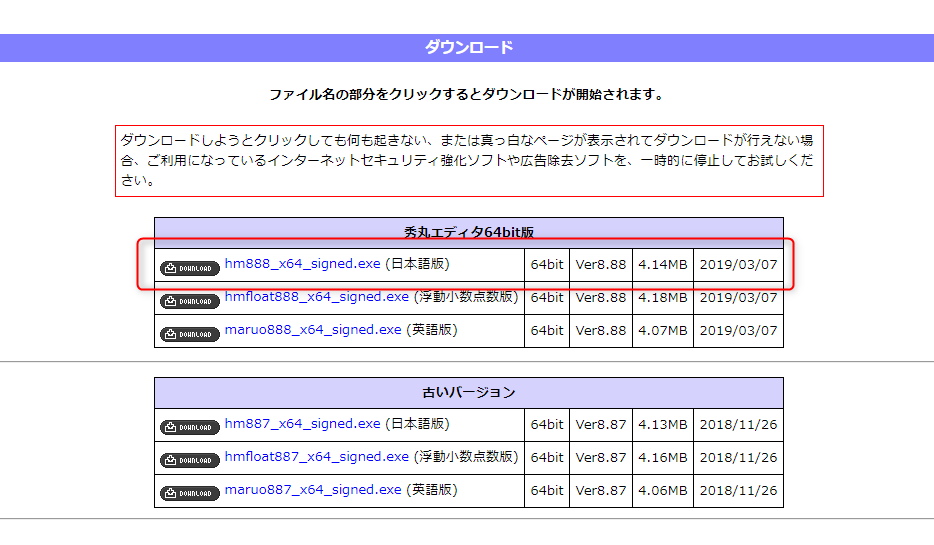Image resolution: width=934 pixels, height=545 pixels.
Task: Click 64bit cell in the hmfloat887 row
Action: (x=547, y=457)
